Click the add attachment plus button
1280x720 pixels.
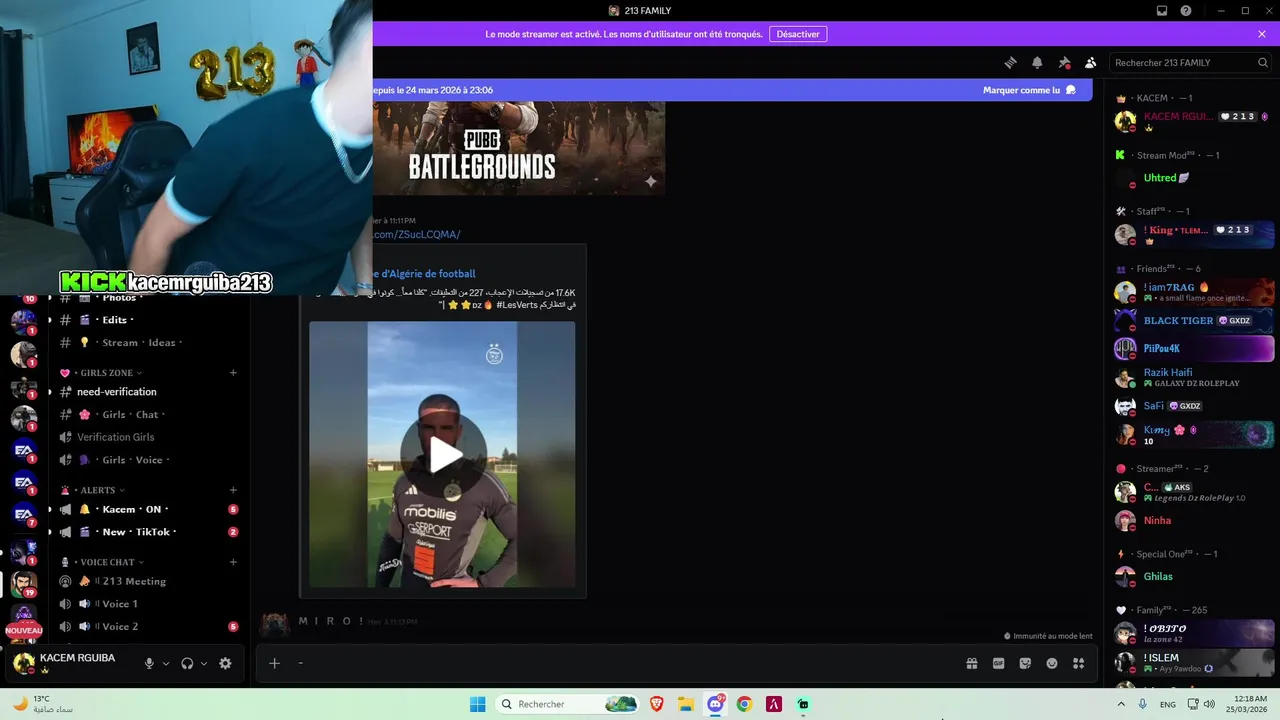pyautogui.click(x=274, y=663)
